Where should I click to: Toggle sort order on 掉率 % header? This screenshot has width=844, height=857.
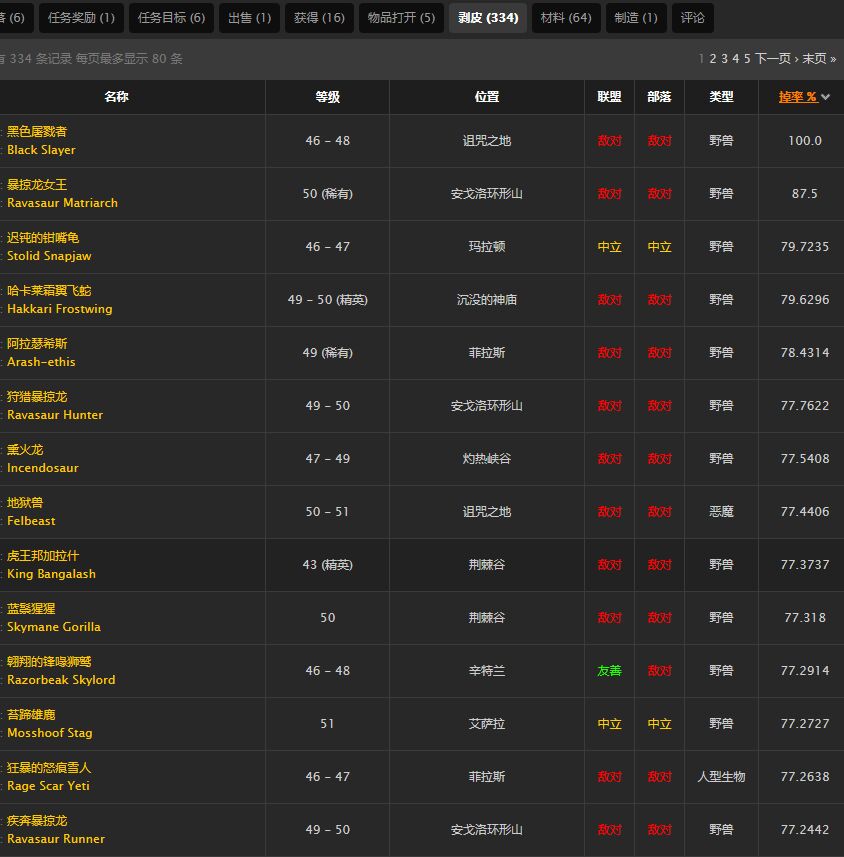click(x=799, y=97)
